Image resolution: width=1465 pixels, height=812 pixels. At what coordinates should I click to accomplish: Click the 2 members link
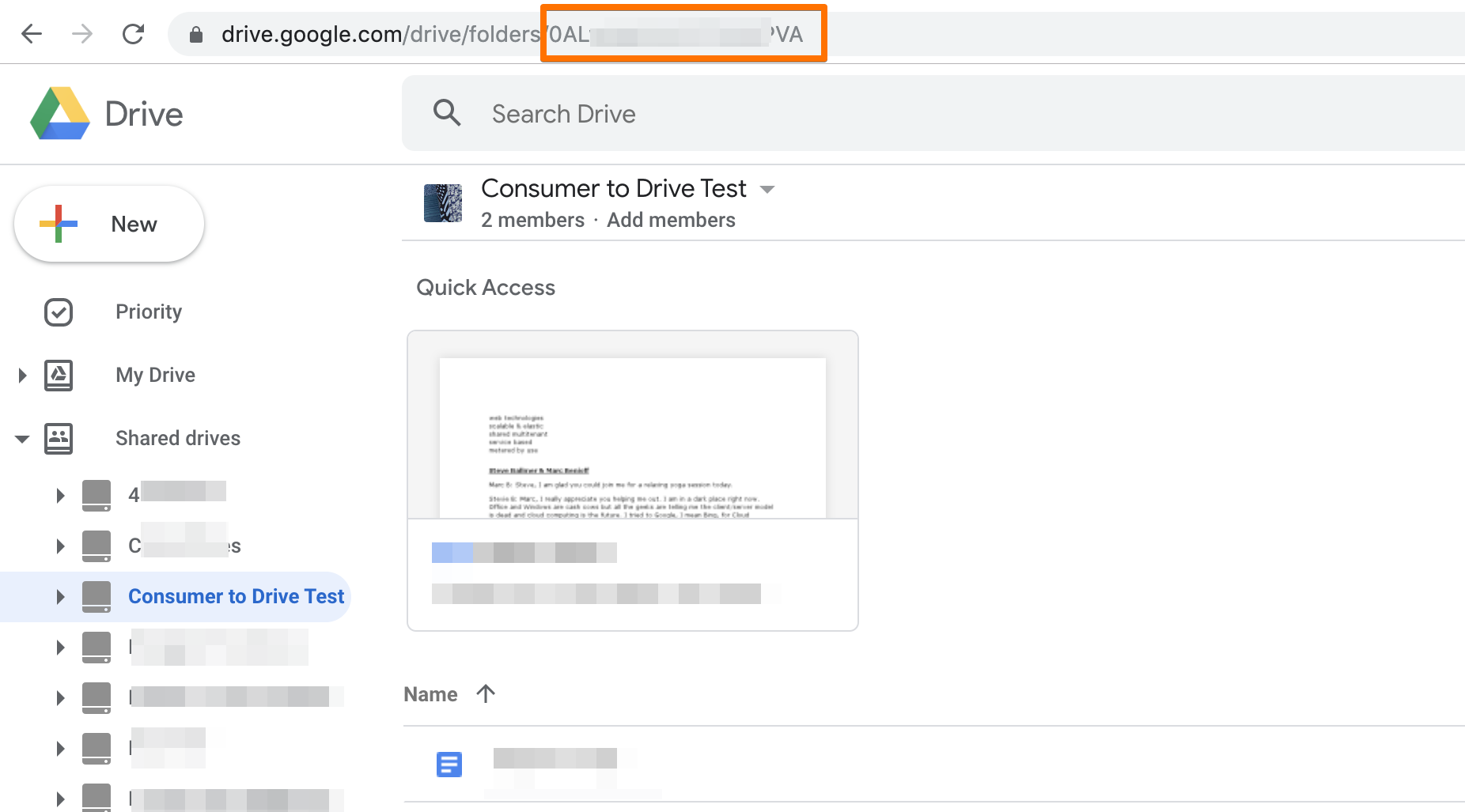point(532,220)
